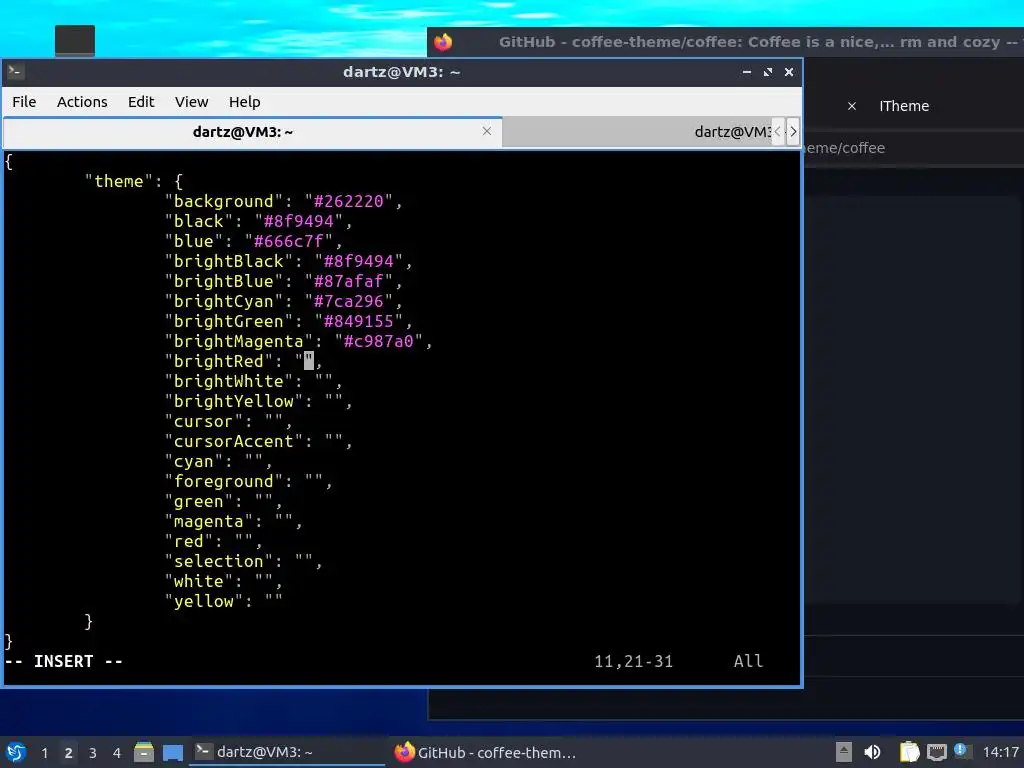Switch to workspace 1
Viewport: 1024px width, 768px height.
(x=44, y=753)
